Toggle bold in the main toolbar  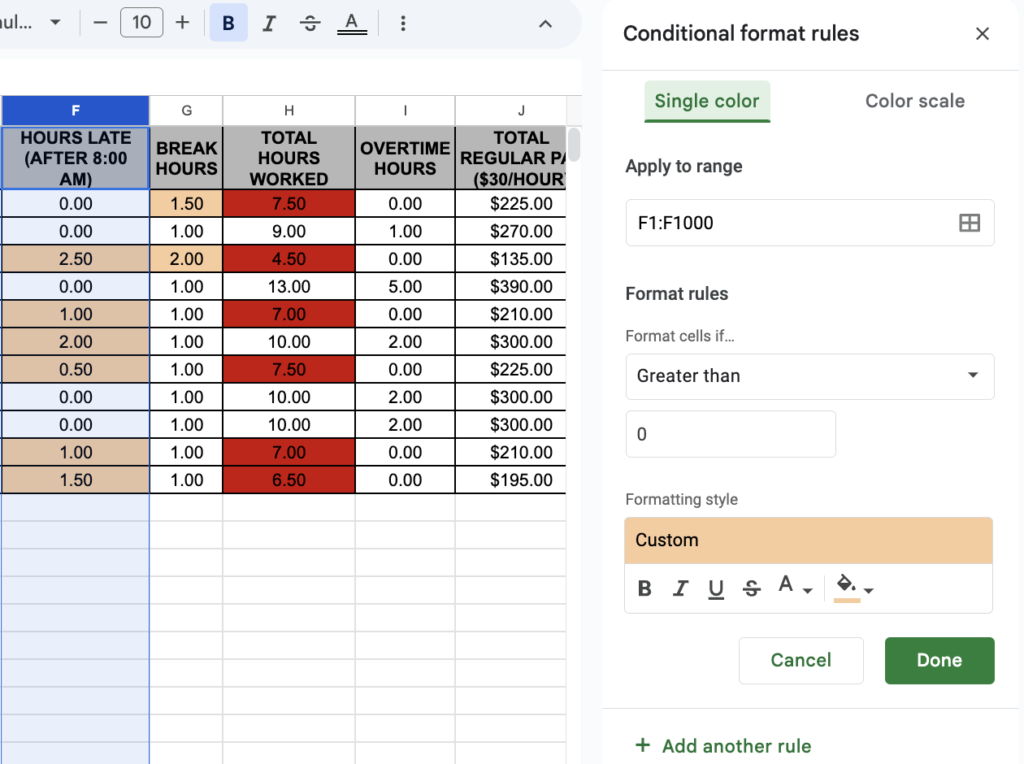[229, 23]
